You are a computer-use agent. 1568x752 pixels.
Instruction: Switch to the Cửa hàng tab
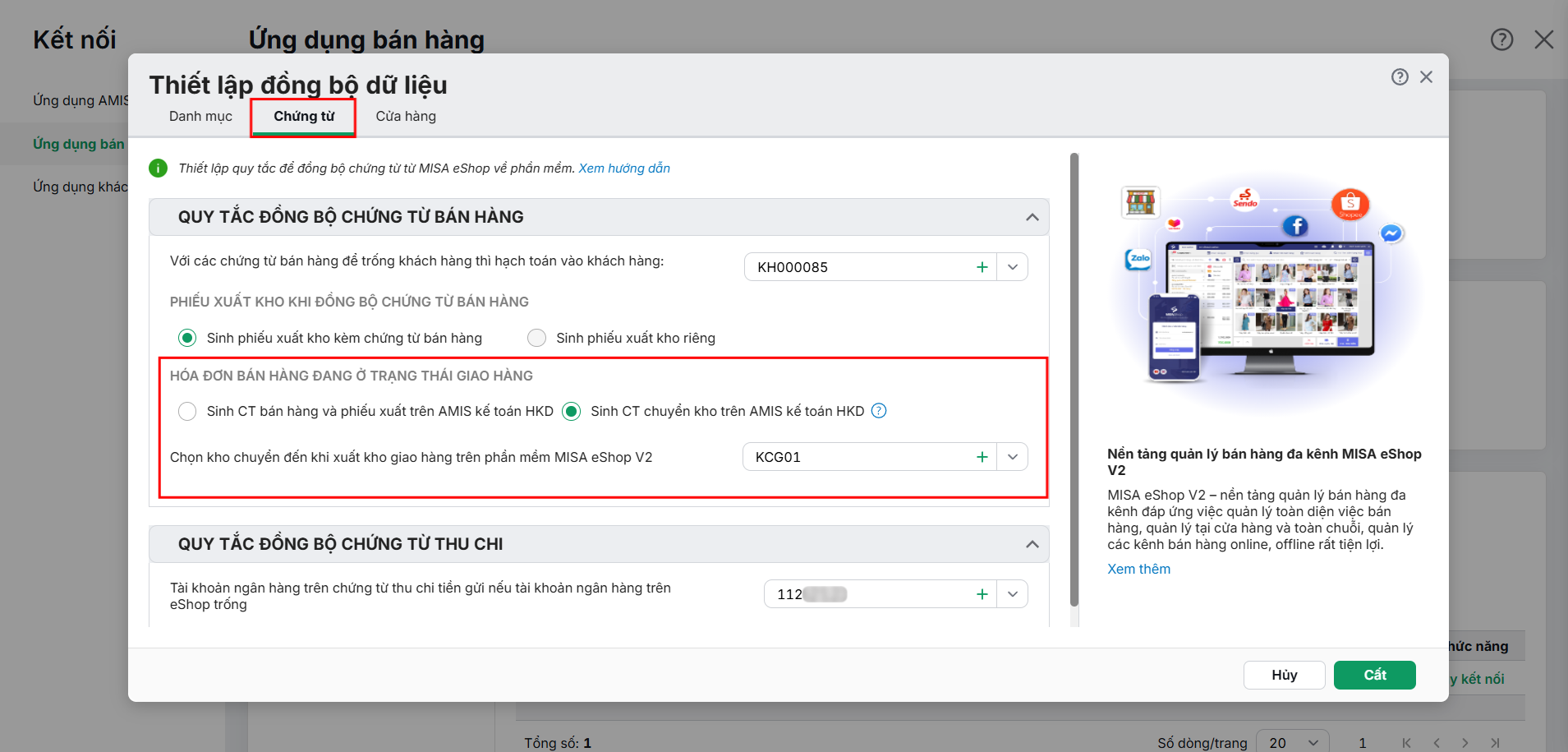click(x=406, y=117)
